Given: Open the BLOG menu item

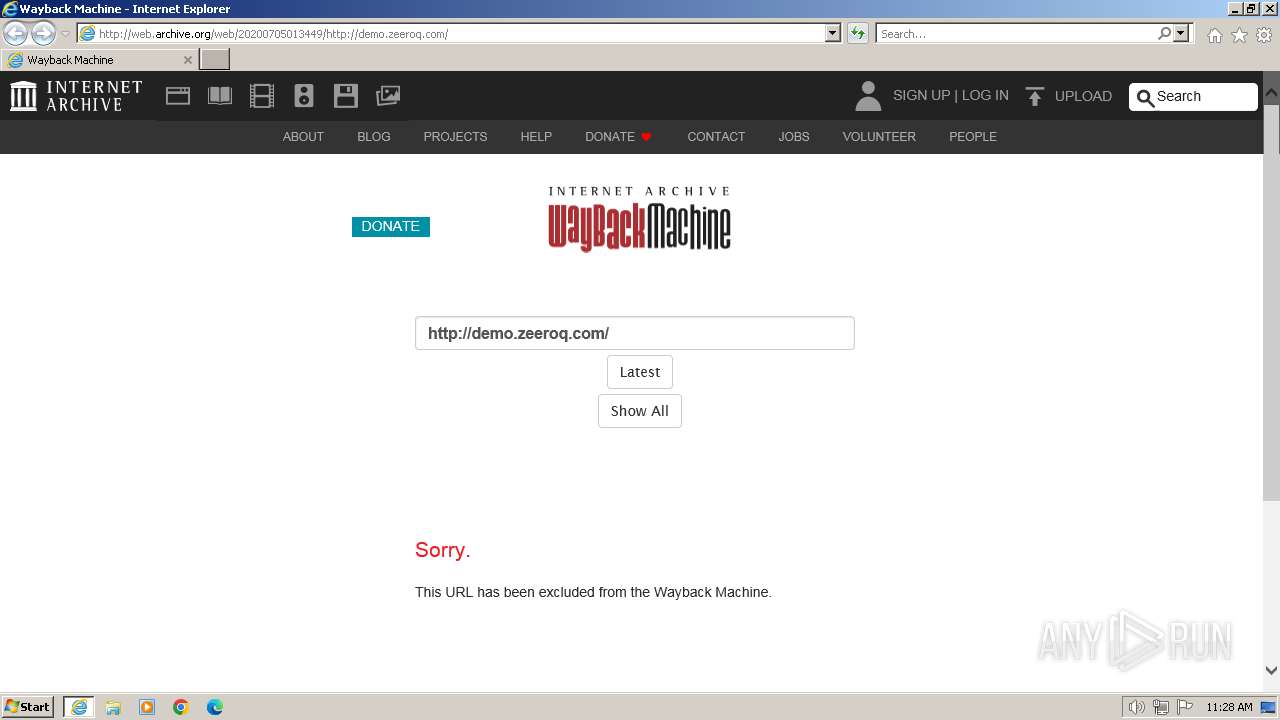Looking at the screenshot, I should [x=374, y=136].
